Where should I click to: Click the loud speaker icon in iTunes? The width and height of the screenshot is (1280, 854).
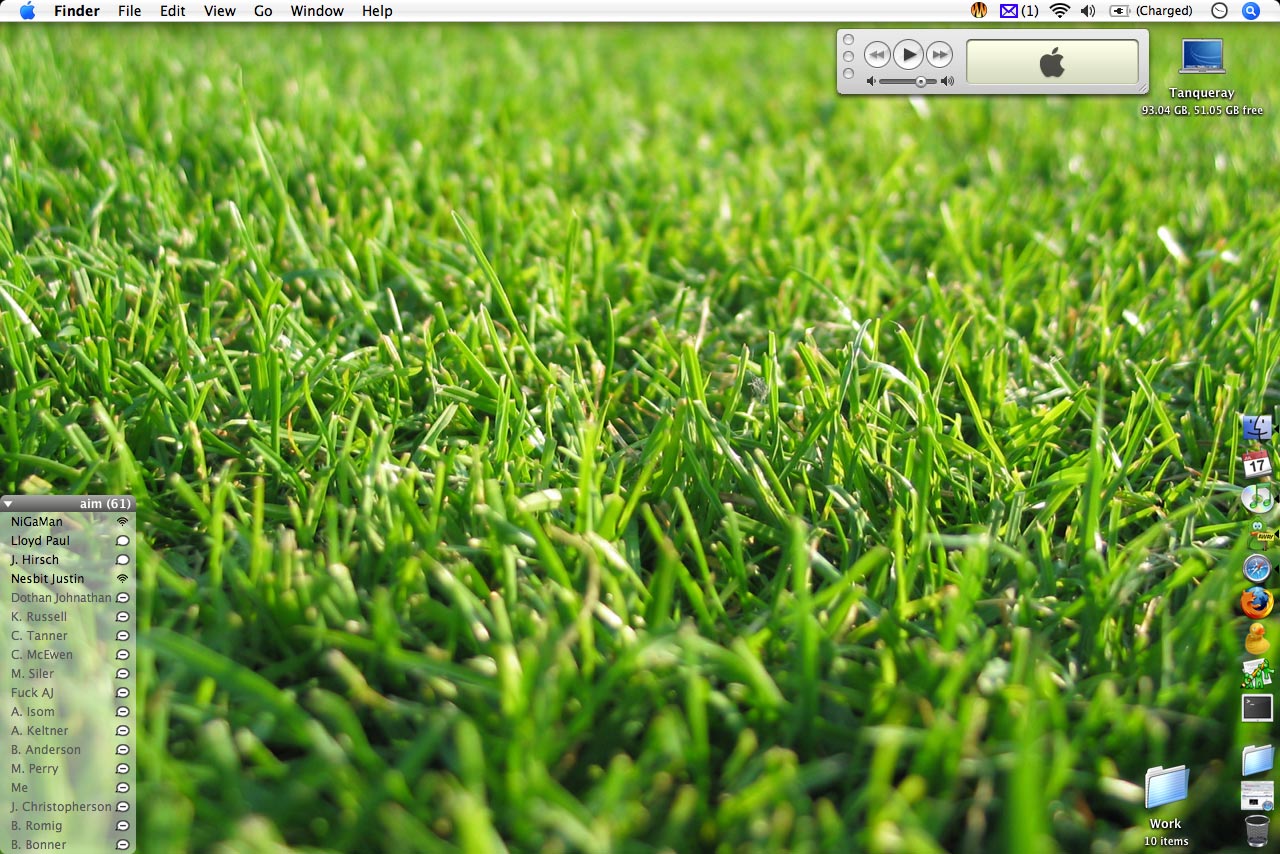pos(947,81)
